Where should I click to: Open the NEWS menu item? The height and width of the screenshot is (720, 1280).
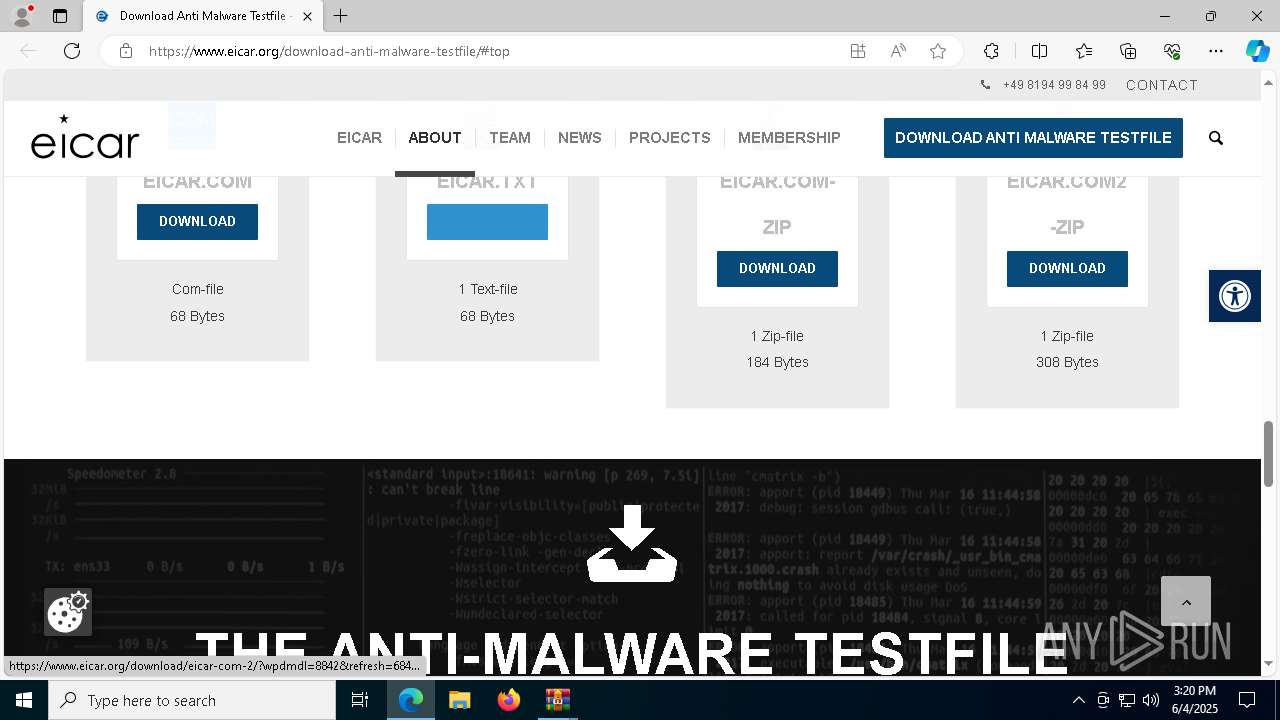click(x=580, y=138)
